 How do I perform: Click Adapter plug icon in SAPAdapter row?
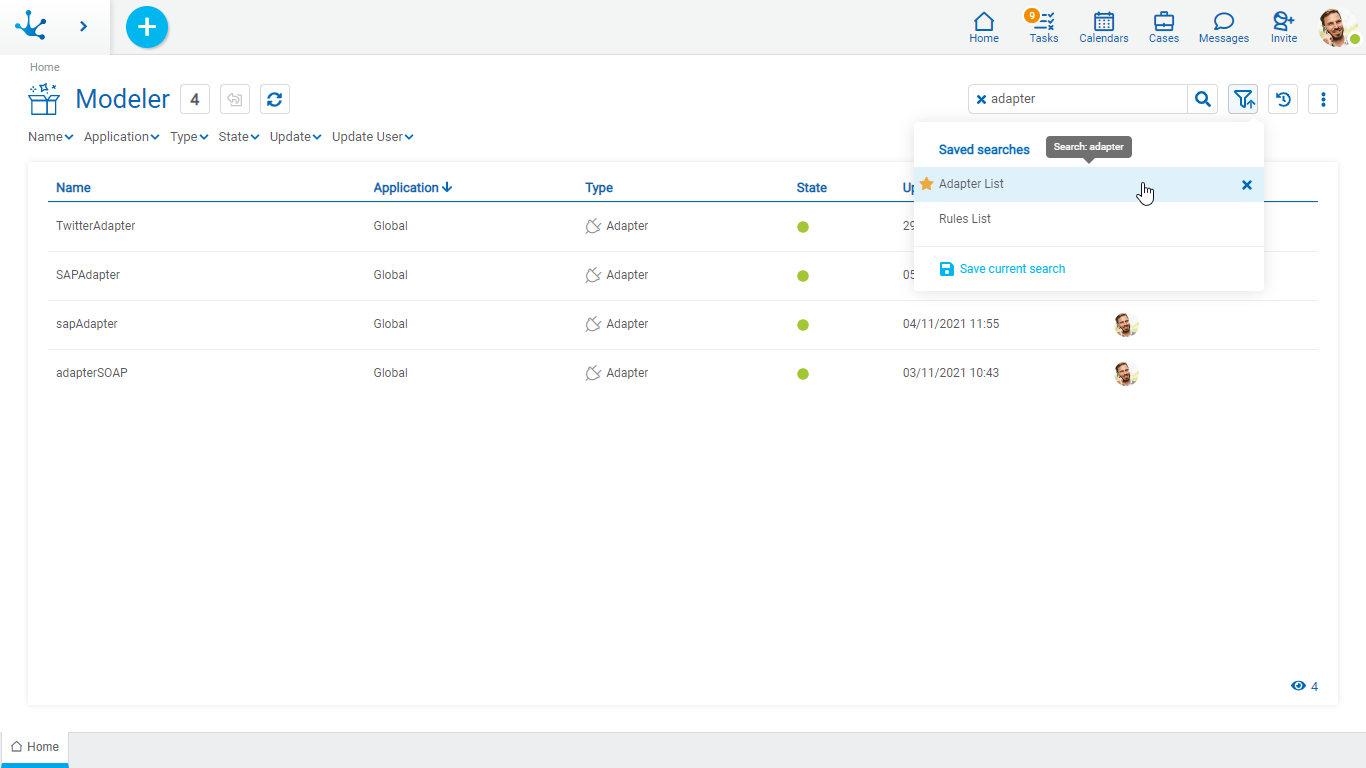[593, 276]
